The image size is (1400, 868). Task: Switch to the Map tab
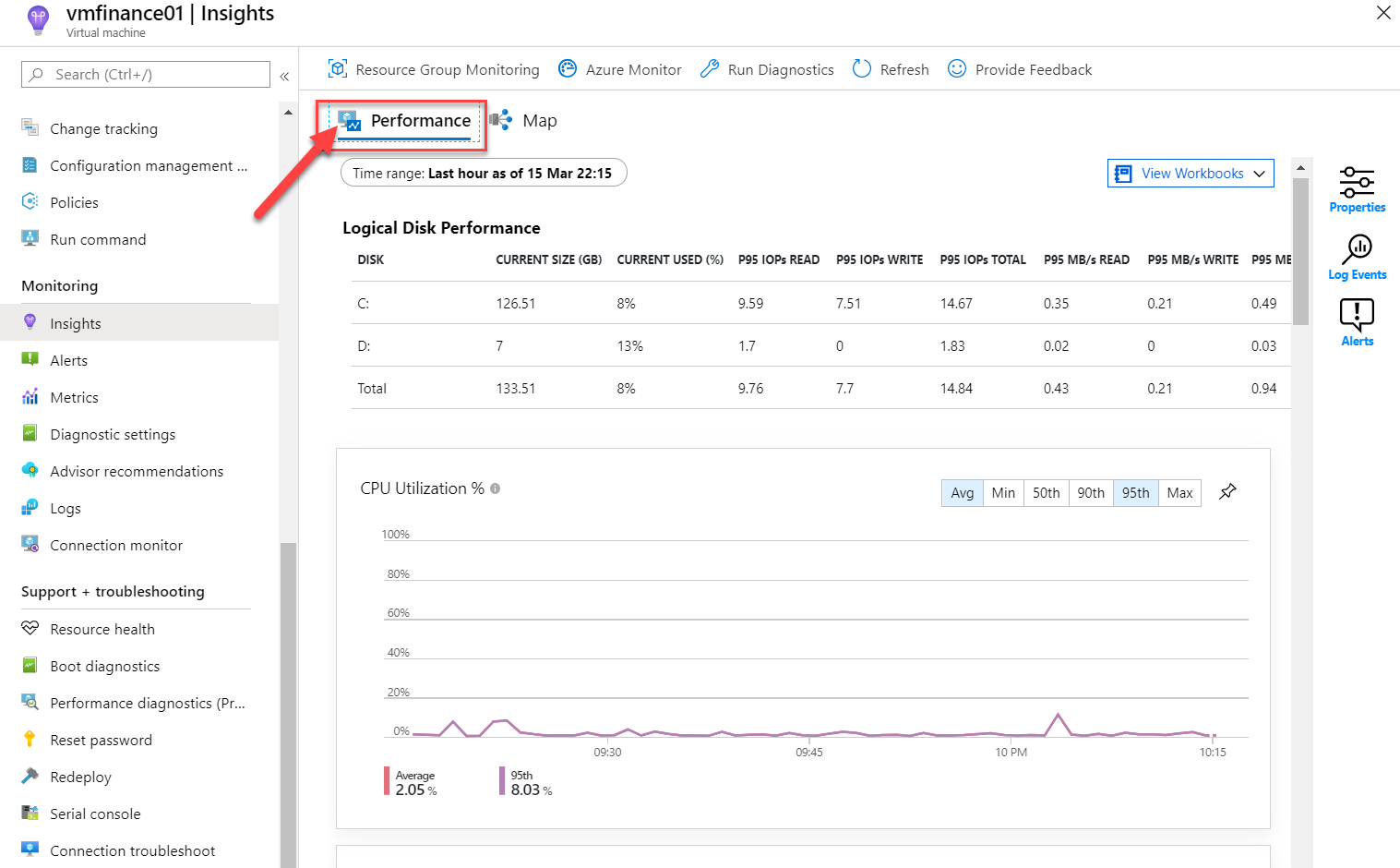coord(523,121)
